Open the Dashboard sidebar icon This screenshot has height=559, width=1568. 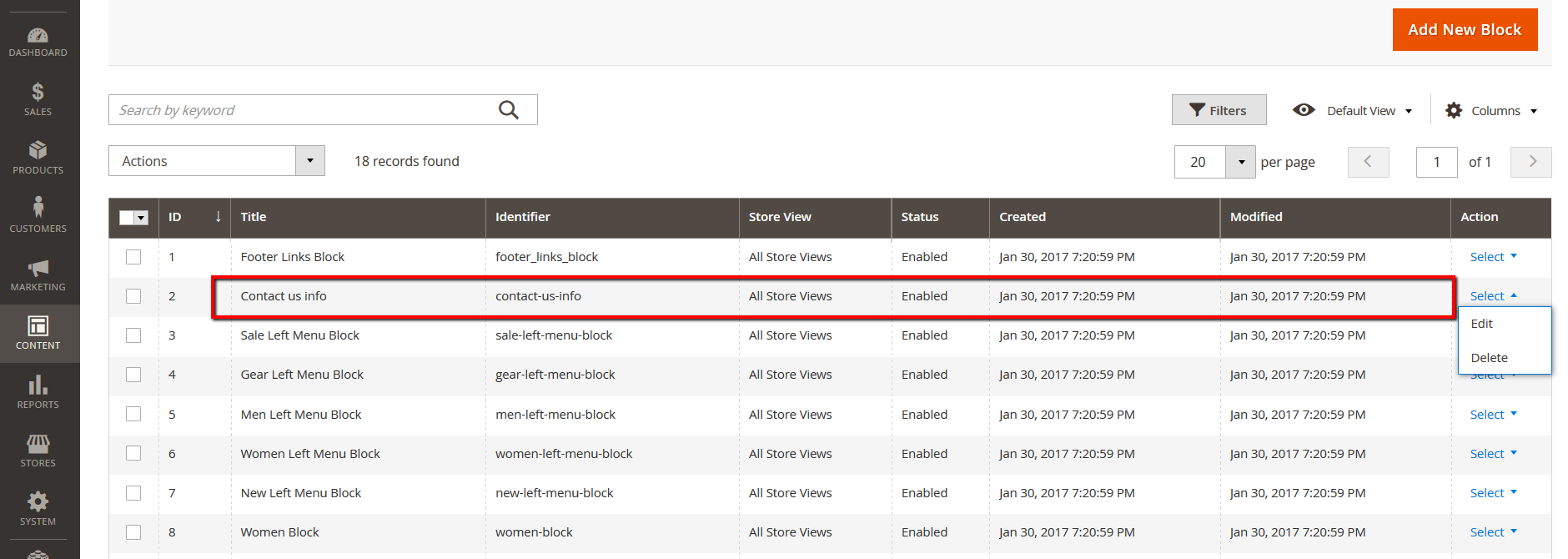tap(38, 36)
